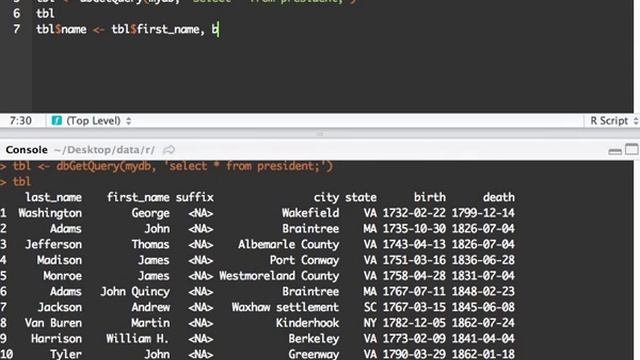Screen dimensions: 640x360
Task: Click birth date 1782-12-05
Action: pos(414,323)
